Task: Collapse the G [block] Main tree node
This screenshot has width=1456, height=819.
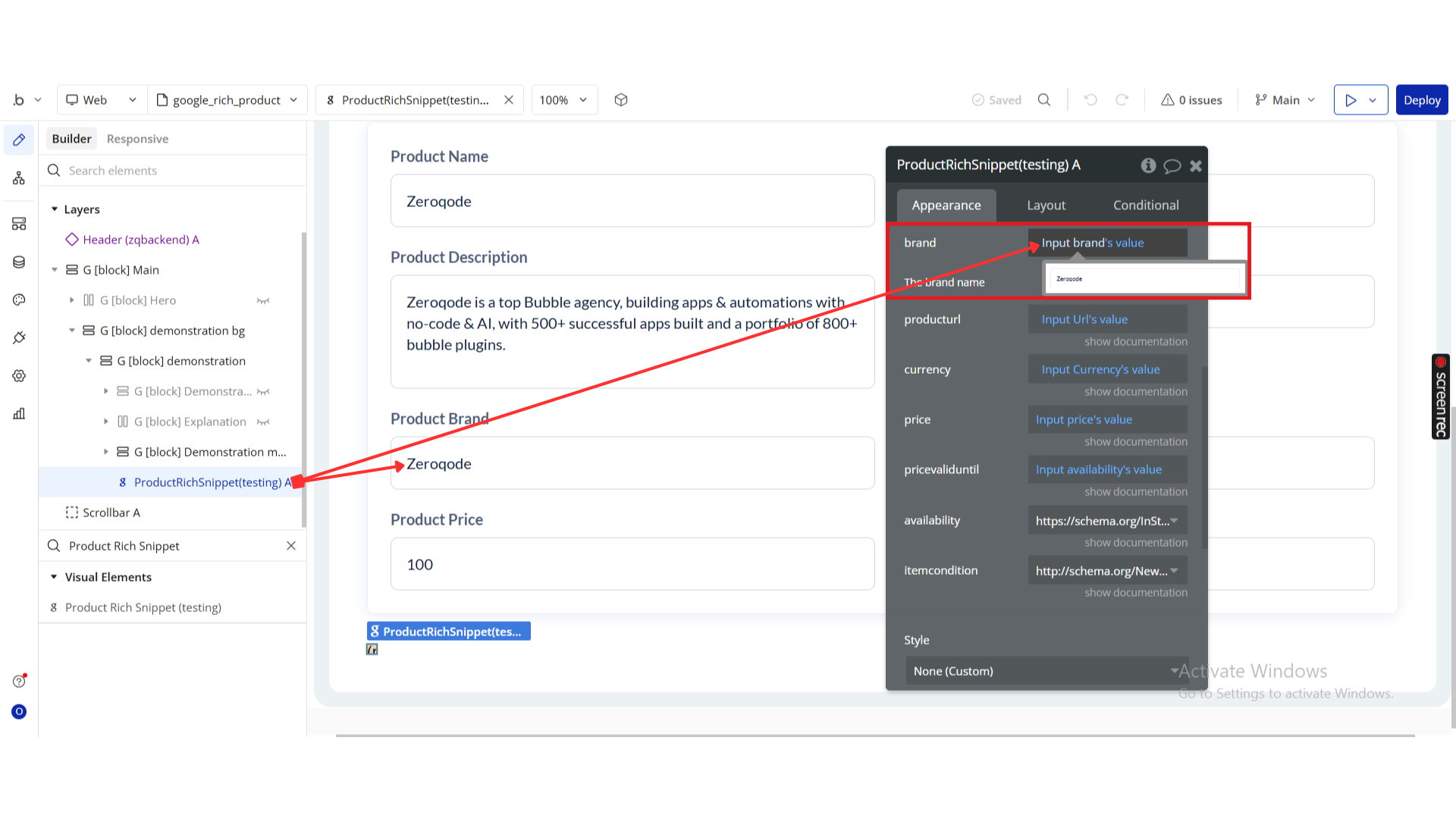Action: [55, 270]
